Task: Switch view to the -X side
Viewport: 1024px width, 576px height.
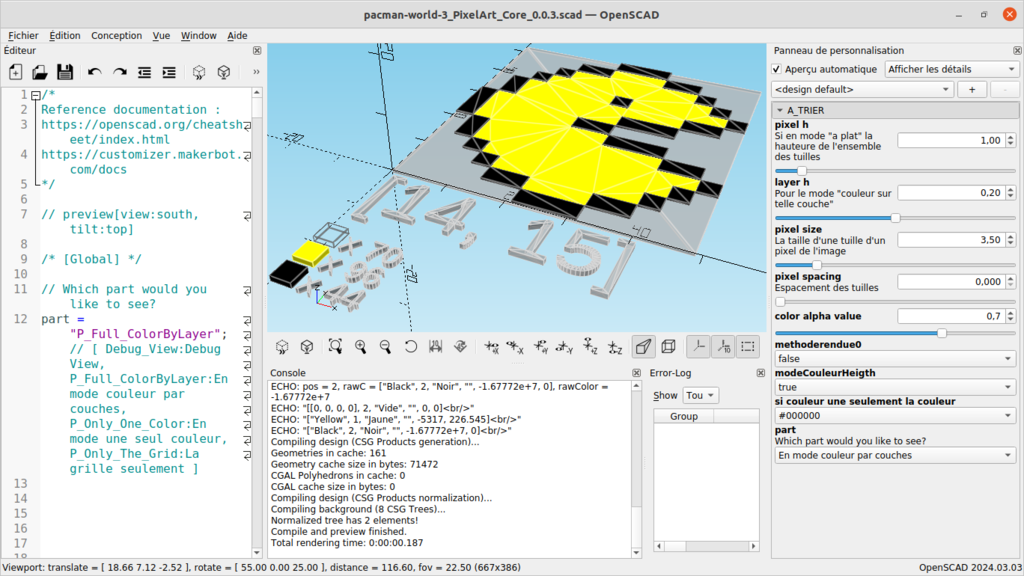Action: pos(515,347)
